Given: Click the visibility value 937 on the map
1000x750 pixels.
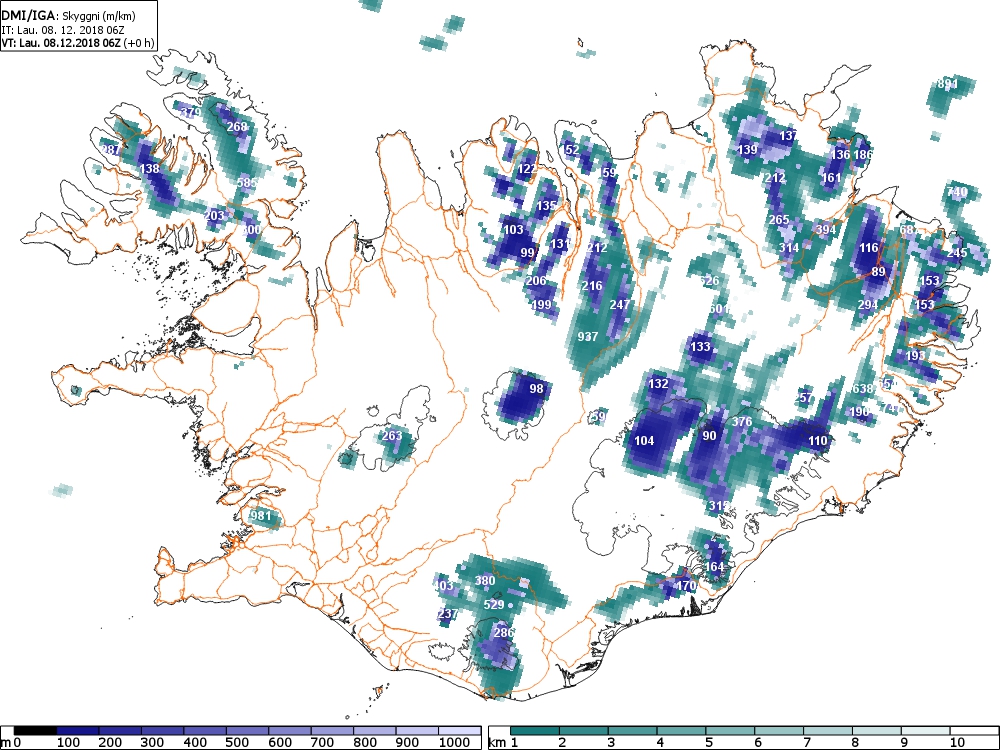Looking at the screenshot, I should pyautogui.click(x=587, y=336).
